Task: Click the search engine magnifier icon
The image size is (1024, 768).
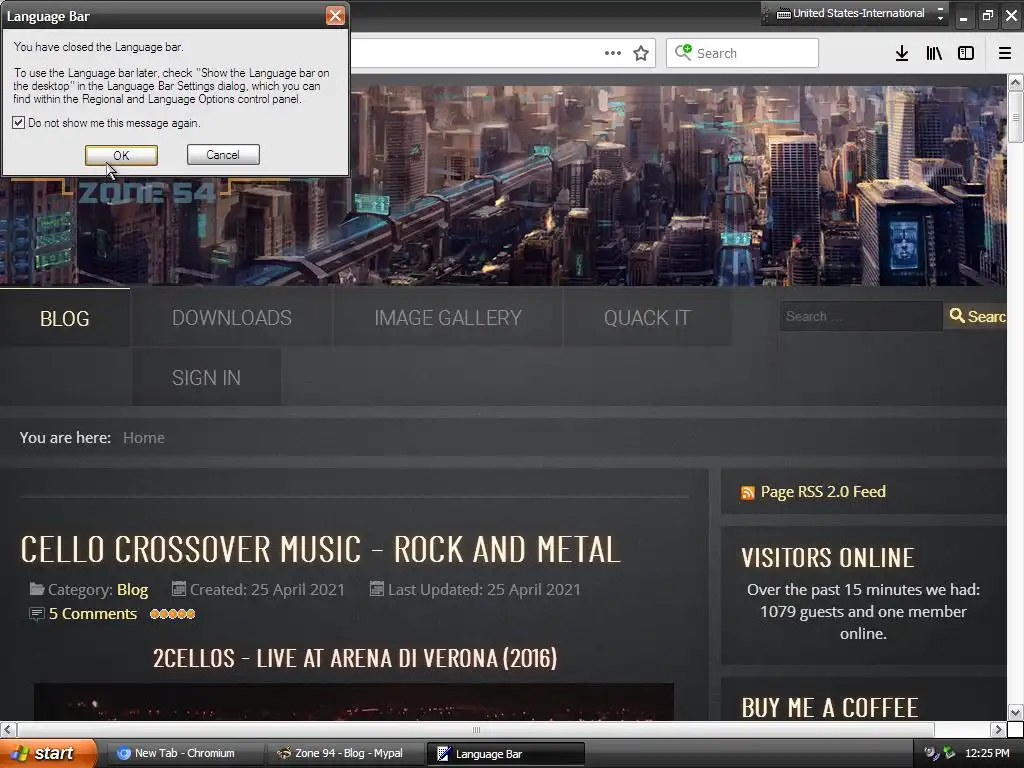Action: (683, 52)
